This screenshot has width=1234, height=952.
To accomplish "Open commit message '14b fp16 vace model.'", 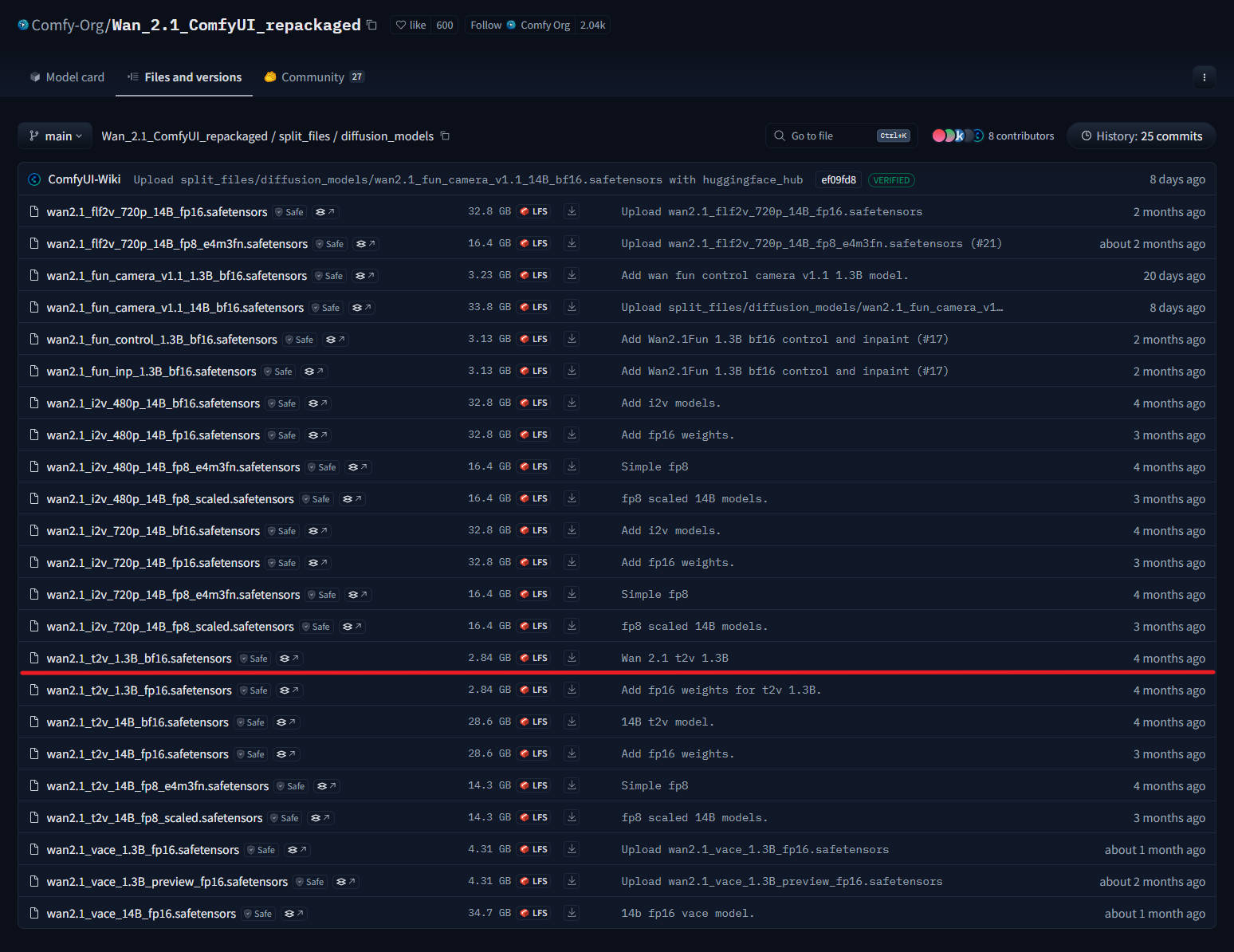I will [688, 913].
